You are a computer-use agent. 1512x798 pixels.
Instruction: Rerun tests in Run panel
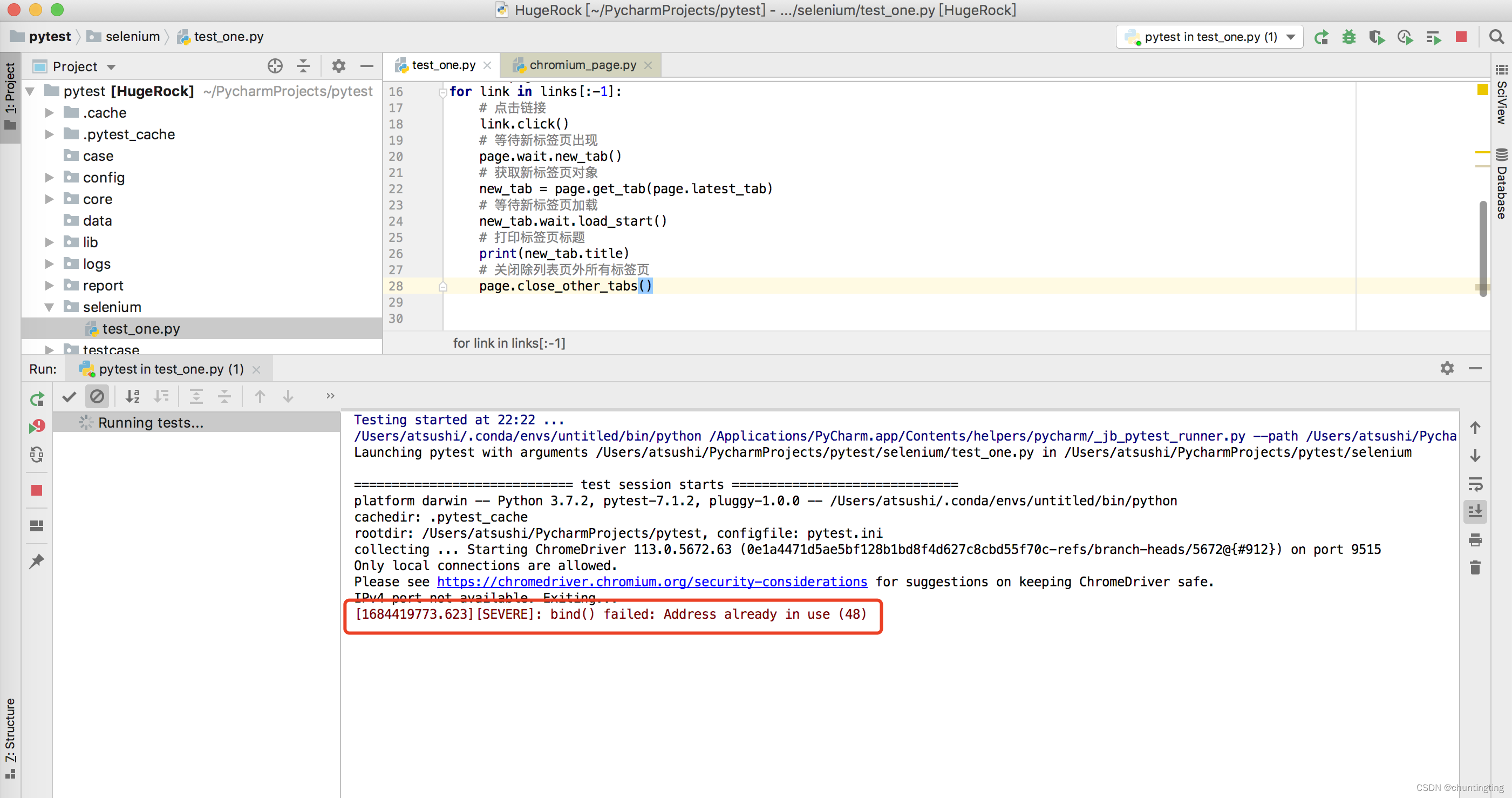(37, 400)
